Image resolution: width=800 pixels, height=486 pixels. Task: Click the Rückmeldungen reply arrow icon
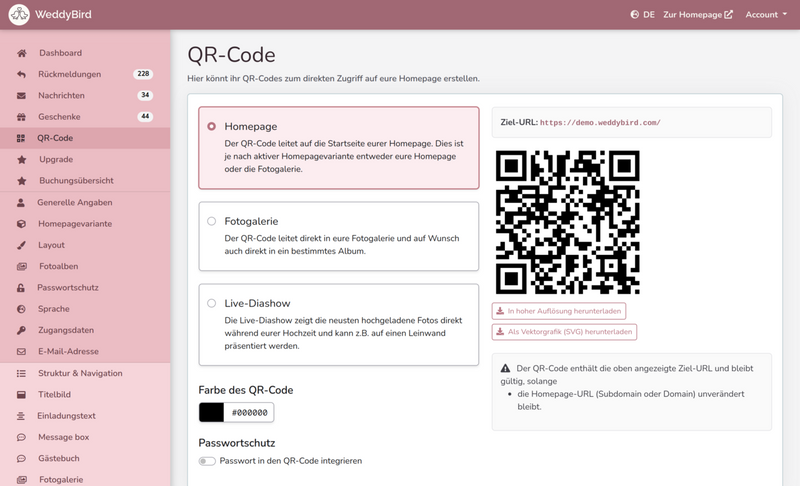(21, 74)
